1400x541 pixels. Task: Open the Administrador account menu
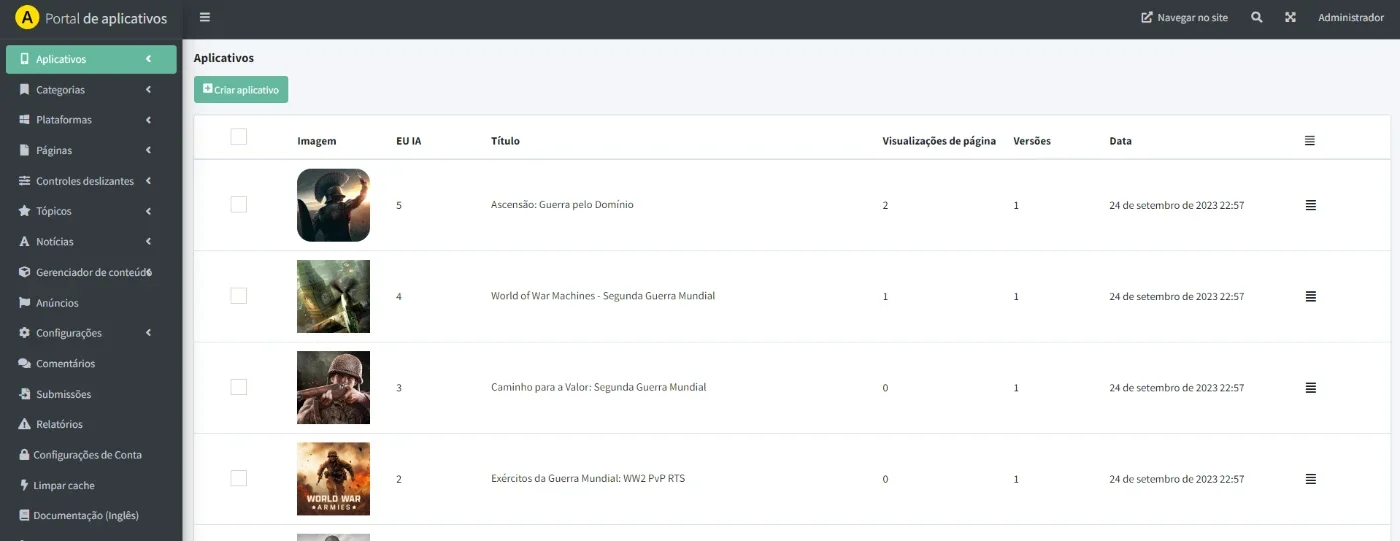coord(1351,18)
